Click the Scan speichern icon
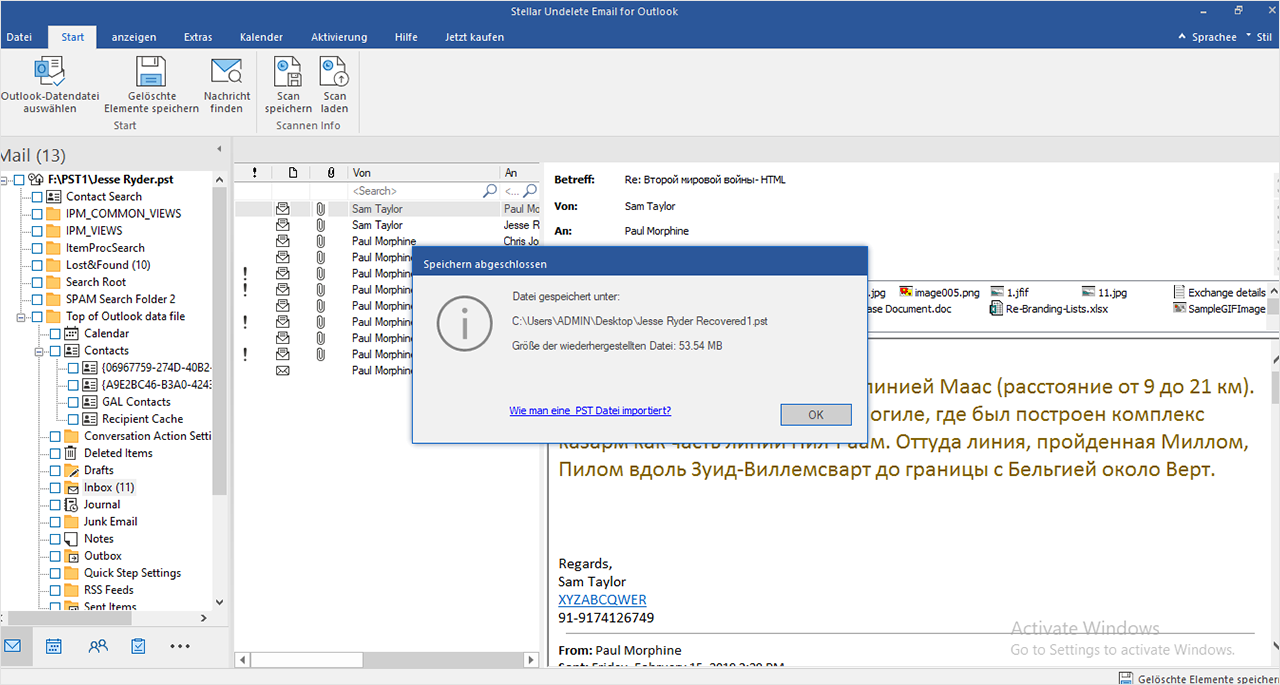 point(288,72)
